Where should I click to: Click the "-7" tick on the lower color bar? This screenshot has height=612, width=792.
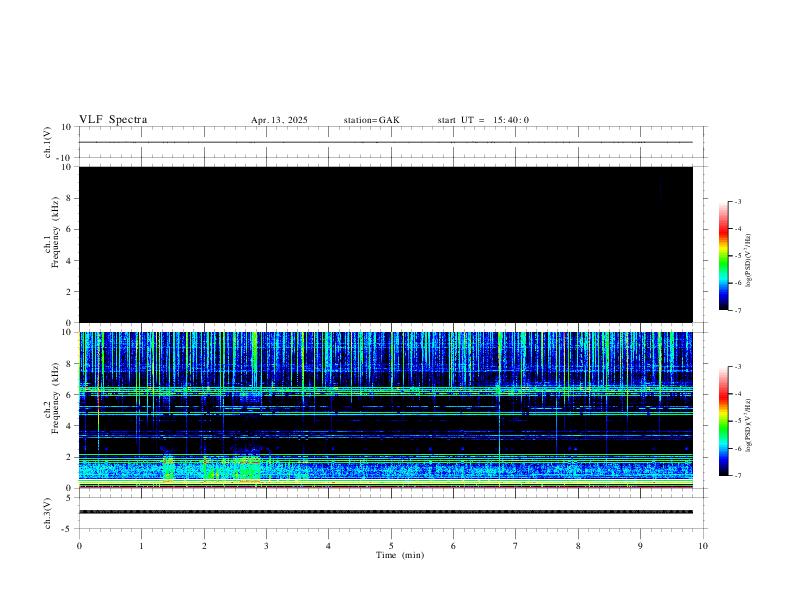tap(737, 476)
